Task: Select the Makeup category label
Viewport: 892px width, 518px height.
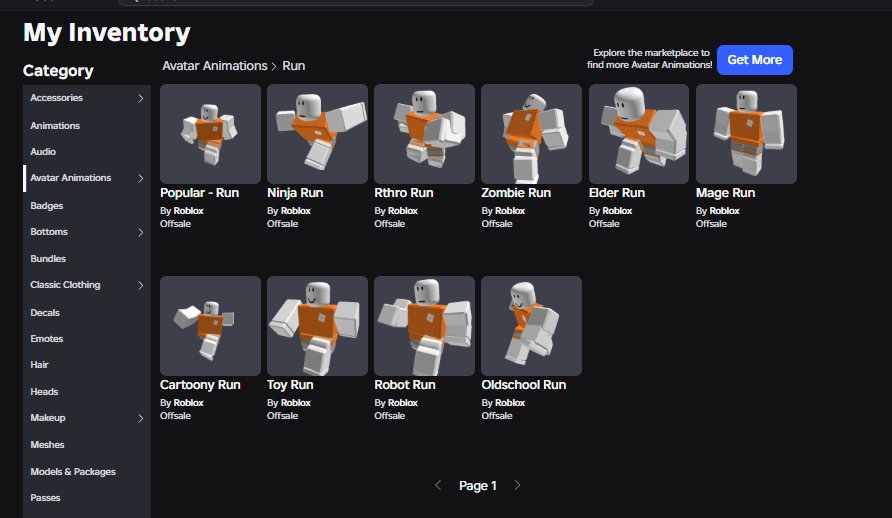Action: 48,417
